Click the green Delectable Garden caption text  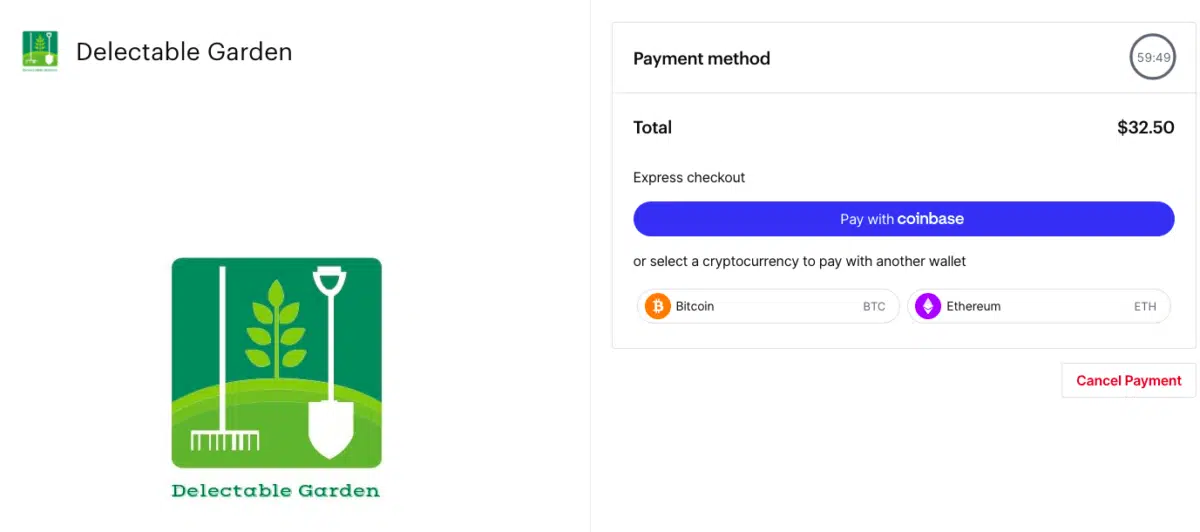click(276, 491)
